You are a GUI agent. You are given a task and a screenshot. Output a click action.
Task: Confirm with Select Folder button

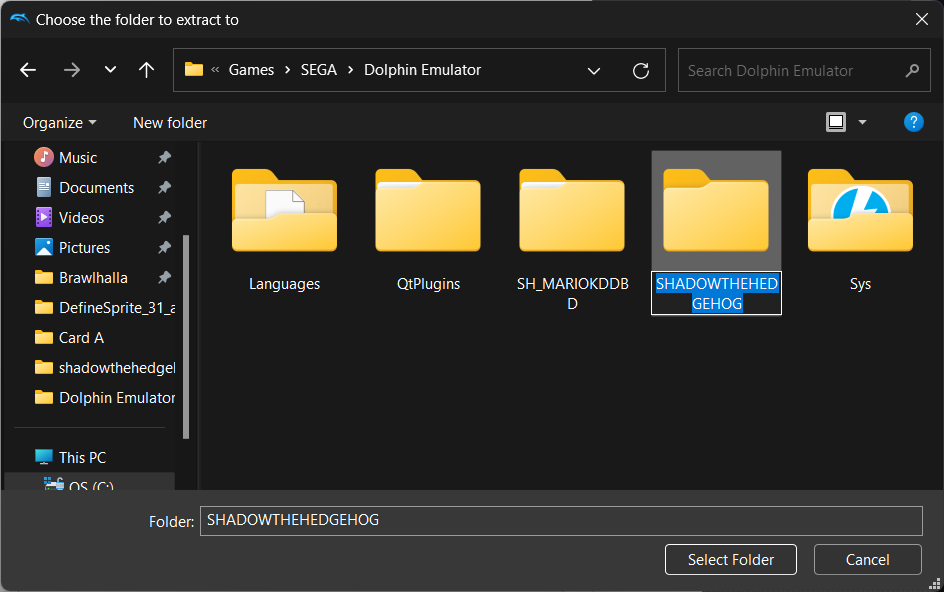731,559
